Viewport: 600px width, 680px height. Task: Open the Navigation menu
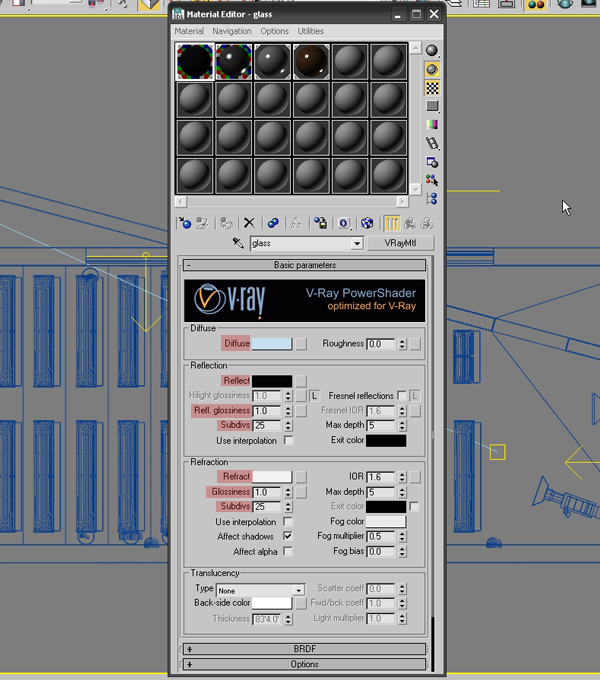tap(232, 32)
